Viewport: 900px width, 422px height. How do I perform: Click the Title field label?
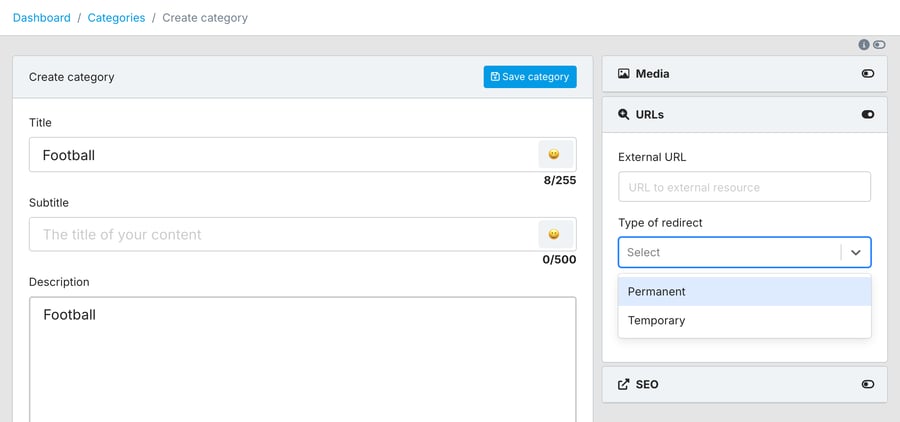pyautogui.click(x=40, y=122)
